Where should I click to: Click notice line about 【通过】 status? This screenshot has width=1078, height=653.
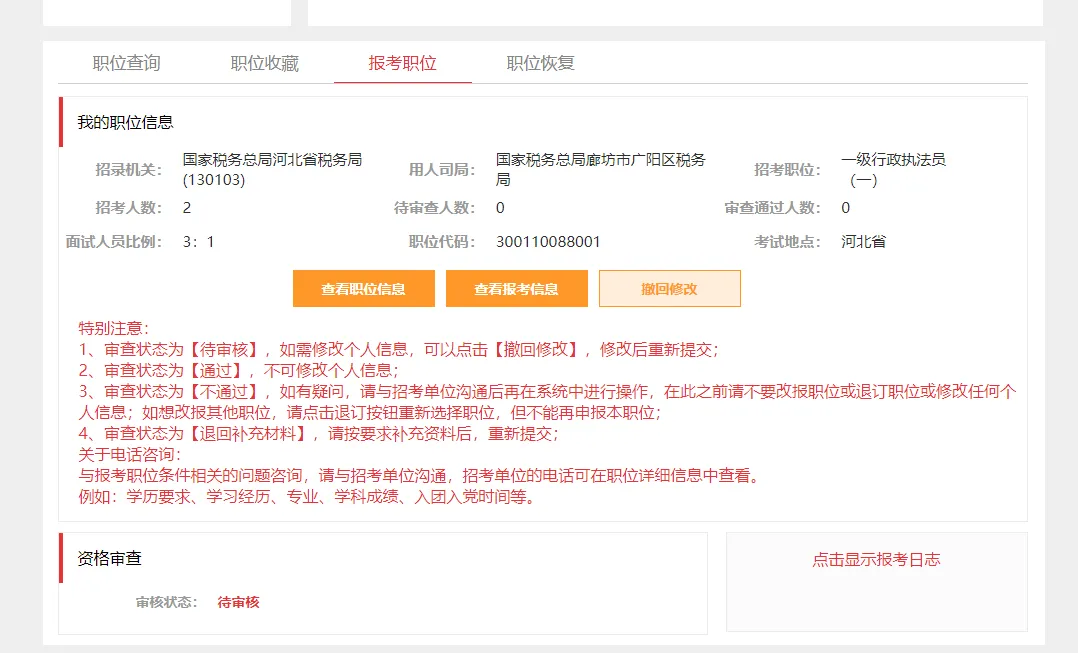[x=239, y=370]
